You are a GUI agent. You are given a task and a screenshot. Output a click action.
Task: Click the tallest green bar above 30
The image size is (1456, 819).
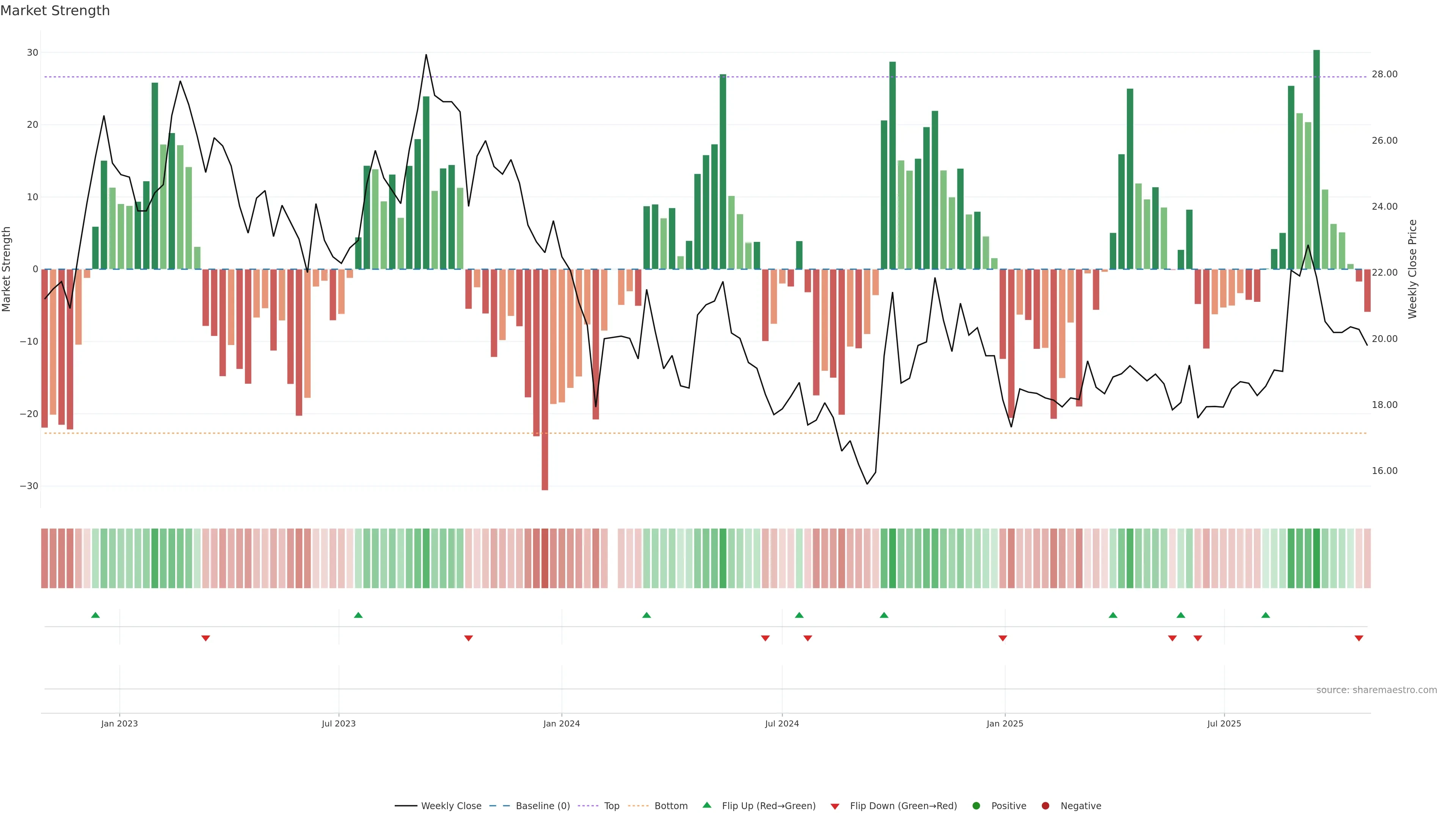click(x=1316, y=158)
